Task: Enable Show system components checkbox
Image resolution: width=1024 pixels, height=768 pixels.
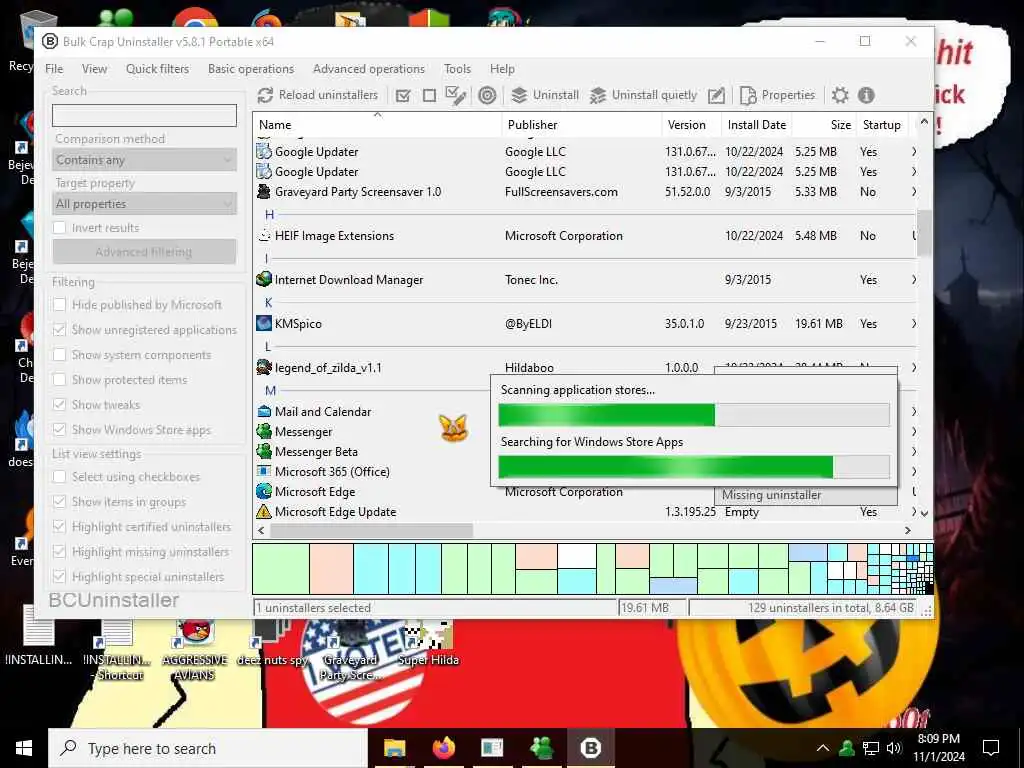Action: coord(59,355)
